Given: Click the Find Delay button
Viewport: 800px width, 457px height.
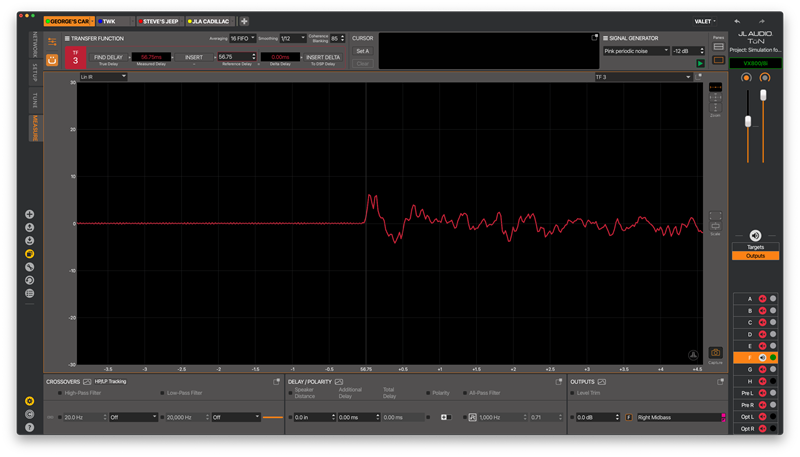Looking at the screenshot, I should [x=108, y=57].
